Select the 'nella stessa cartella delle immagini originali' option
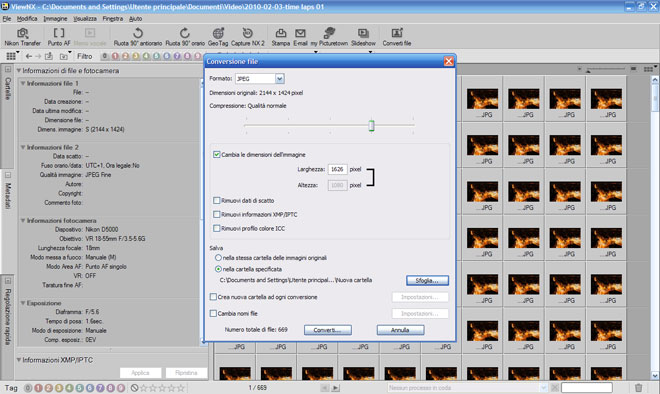 218,258
